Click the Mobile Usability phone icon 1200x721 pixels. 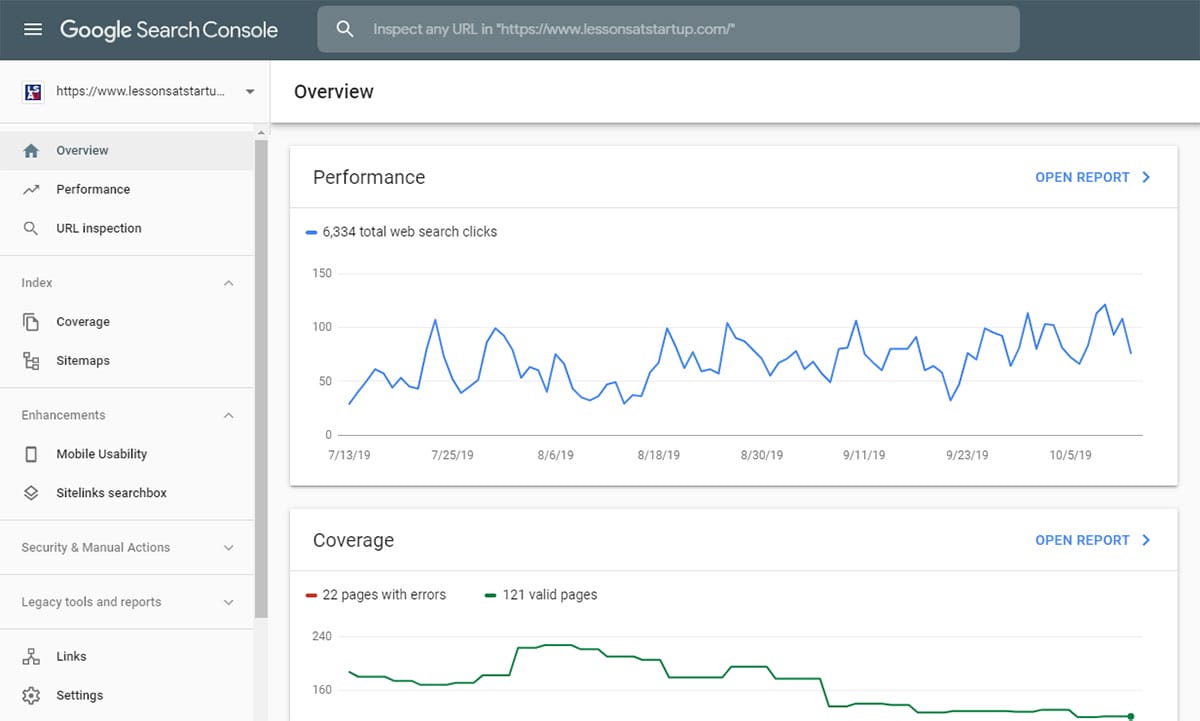[31, 454]
